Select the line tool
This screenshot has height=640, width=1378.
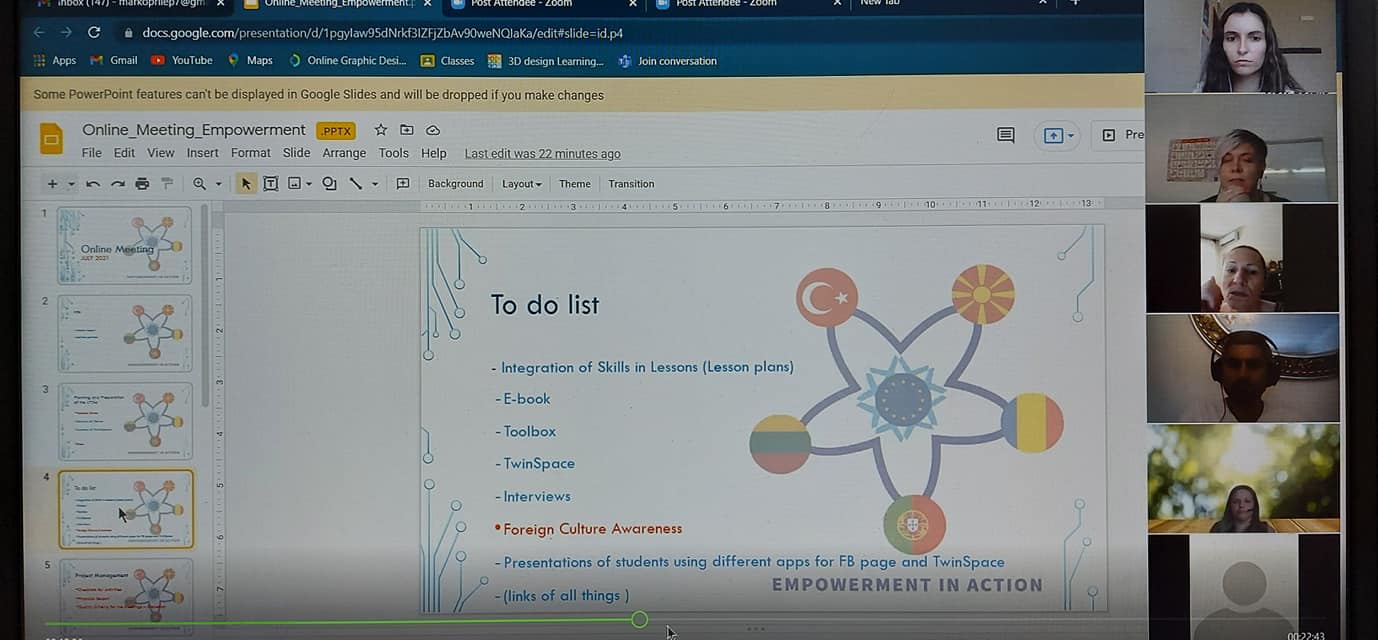click(356, 184)
